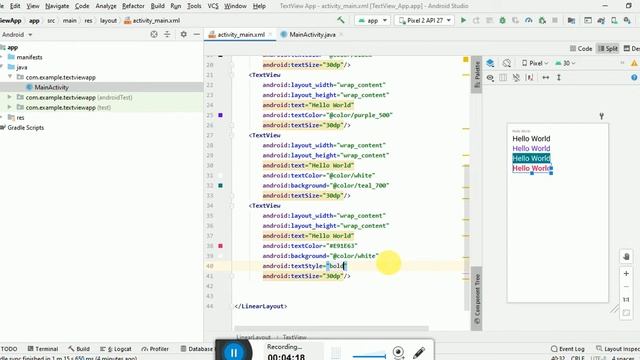Switch editor to Code view
The height and width of the screenshot is (360, 640).
pyautogui.click(x=581, y=49)
